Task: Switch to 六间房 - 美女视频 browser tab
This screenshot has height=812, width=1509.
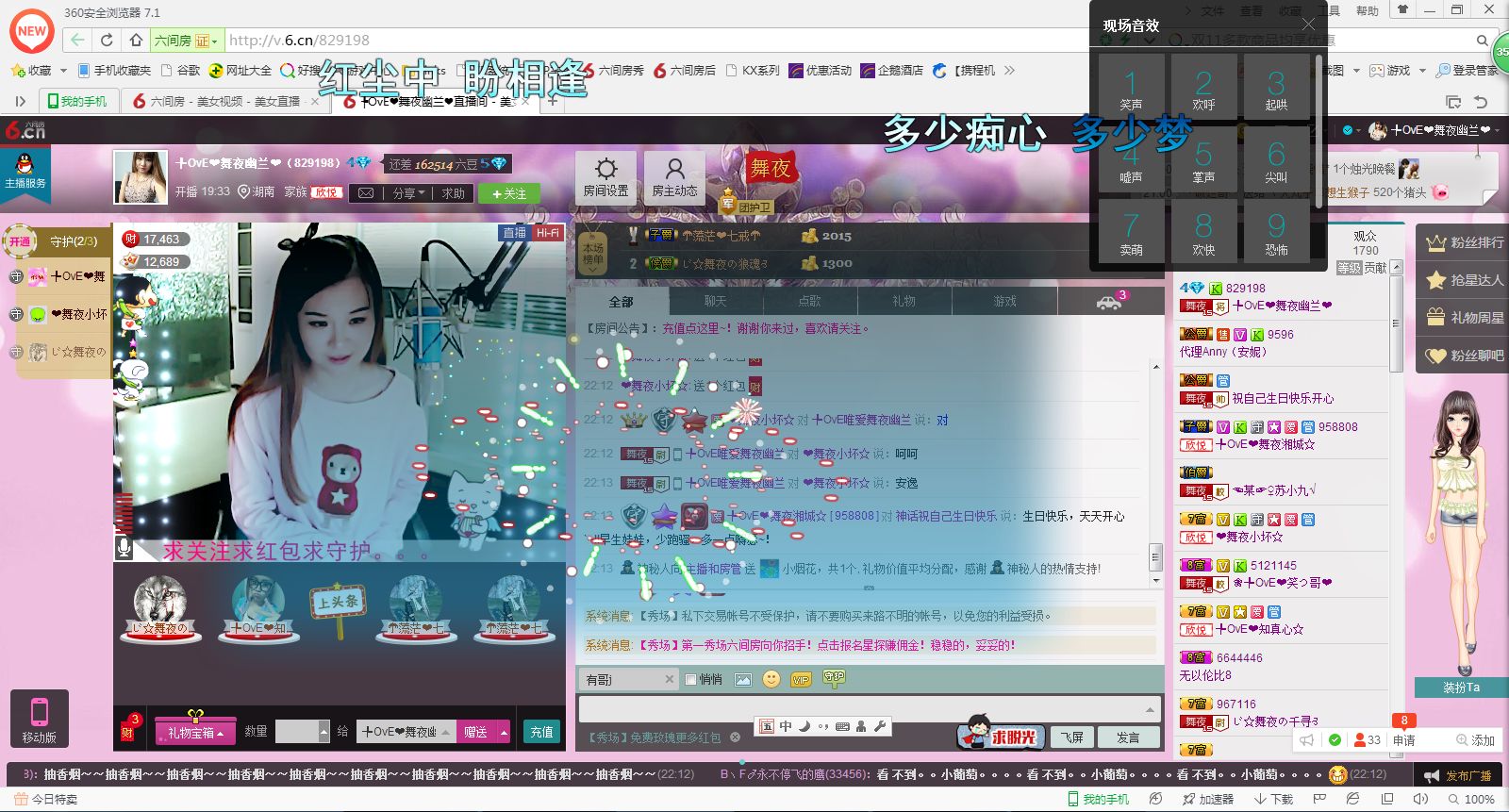Action: (226, 101)
